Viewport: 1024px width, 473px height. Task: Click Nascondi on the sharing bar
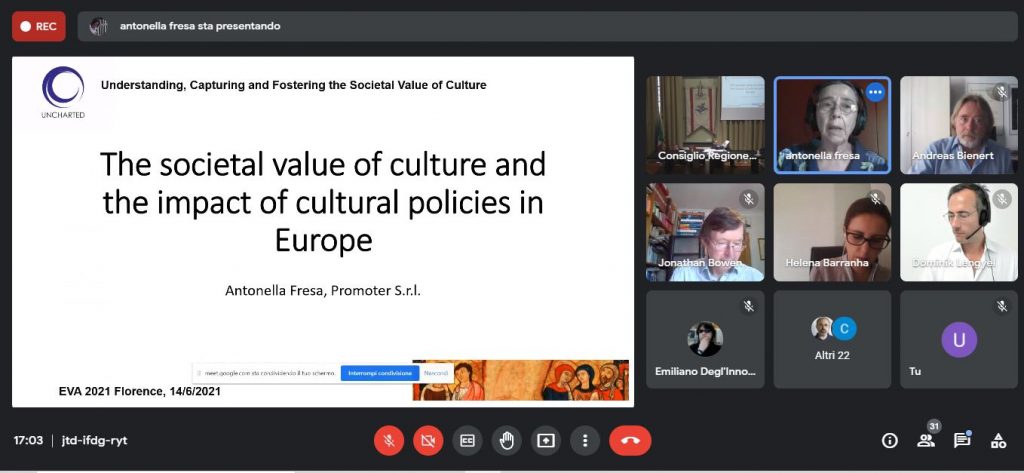[x=436, y=373]
